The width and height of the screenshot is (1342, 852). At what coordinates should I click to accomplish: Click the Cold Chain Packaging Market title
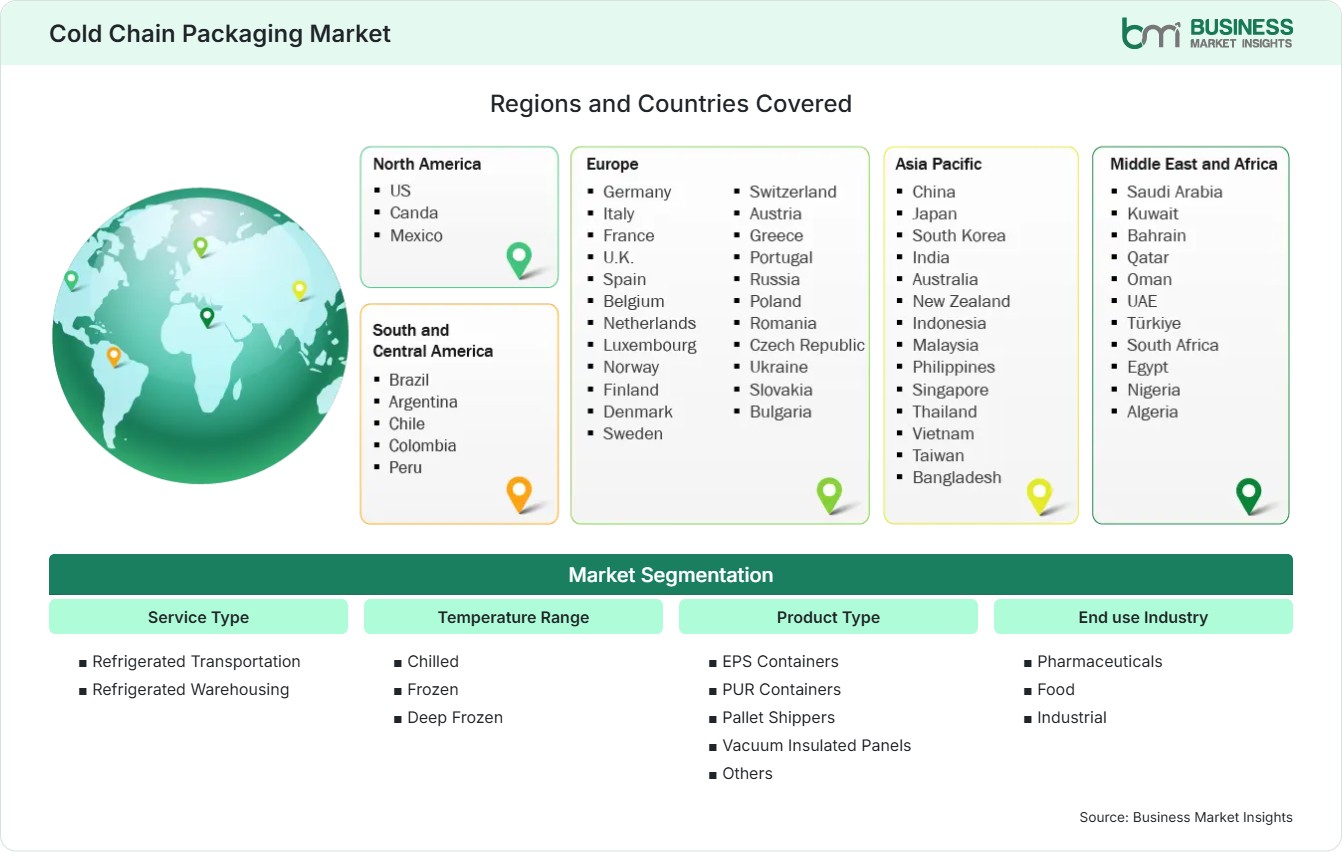point(220,34)
